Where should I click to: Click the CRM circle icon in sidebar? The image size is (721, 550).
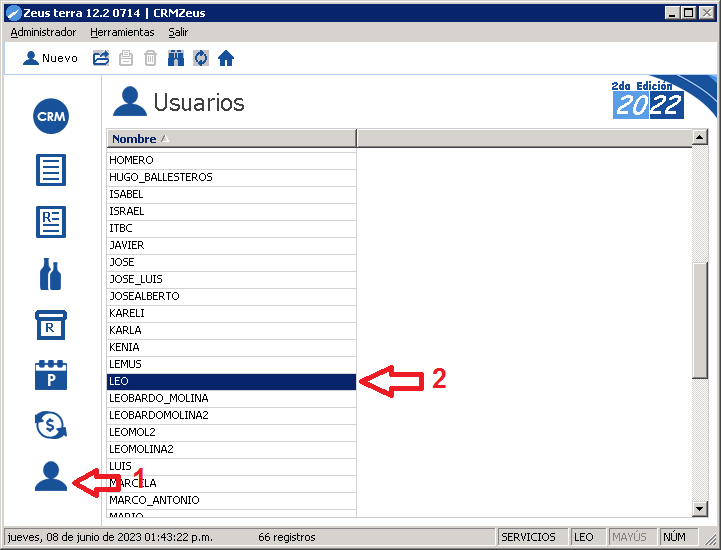(x=51, y=117)
